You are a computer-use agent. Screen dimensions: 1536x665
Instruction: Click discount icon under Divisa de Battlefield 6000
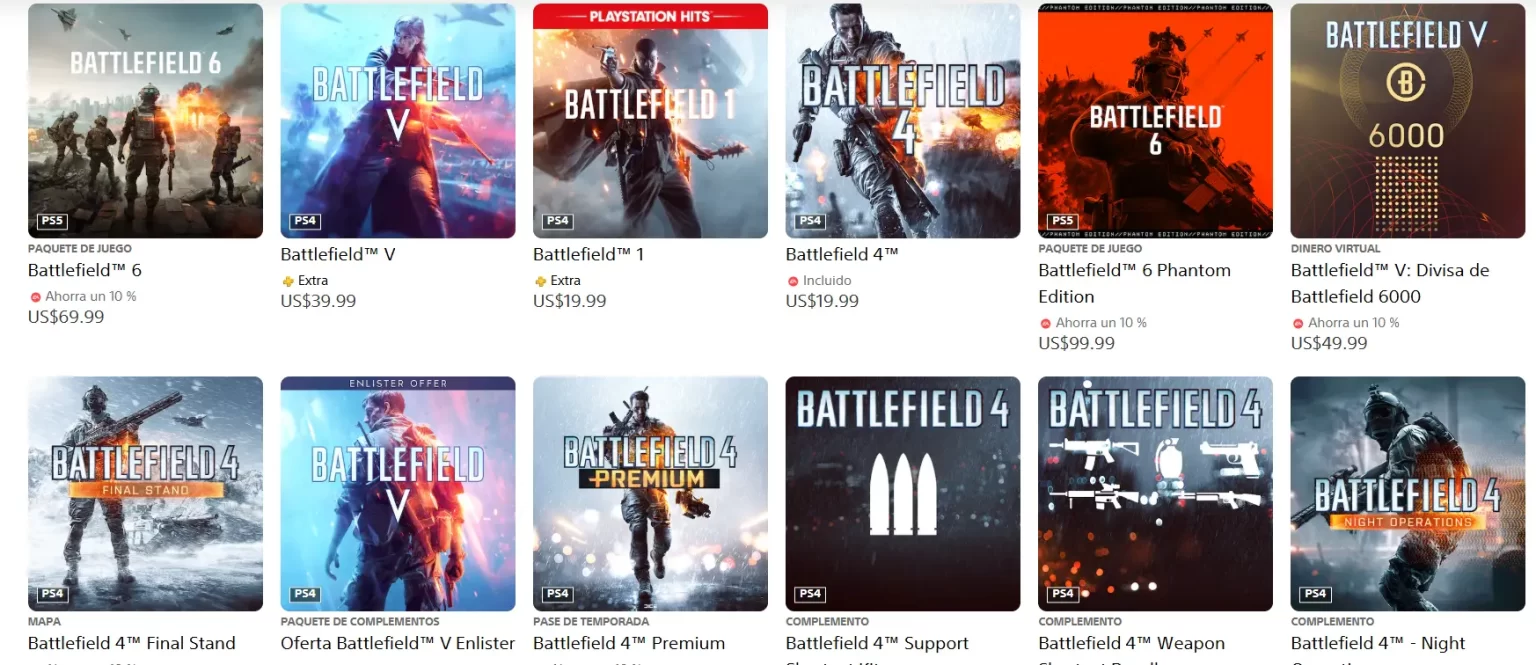pos(1298,323)
